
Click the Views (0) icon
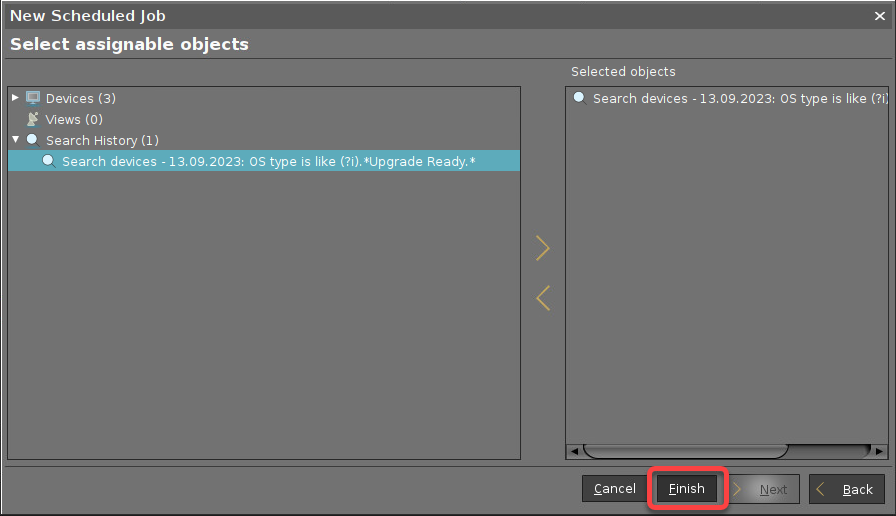tap(33, 119)
